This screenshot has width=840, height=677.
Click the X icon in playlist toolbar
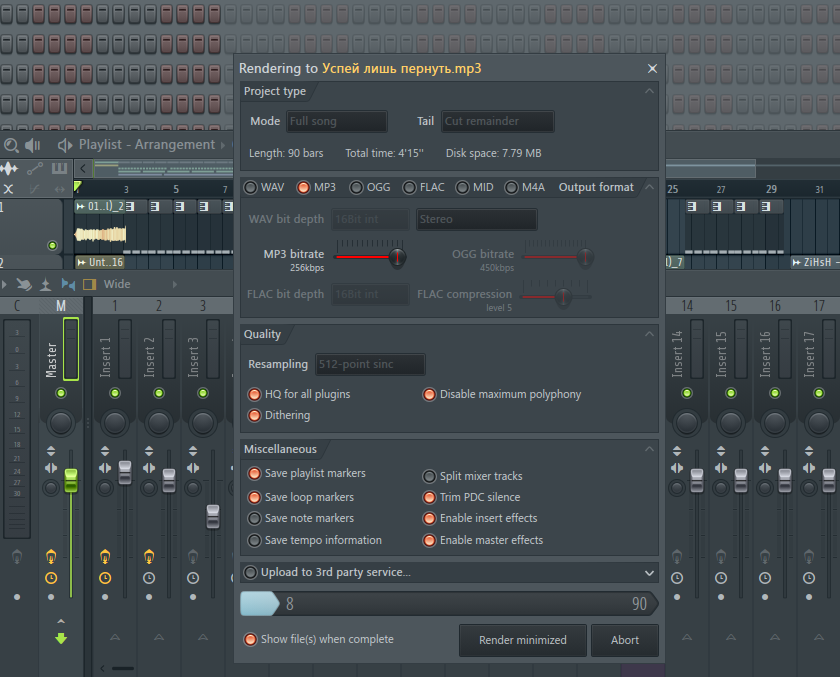(9, 189)
